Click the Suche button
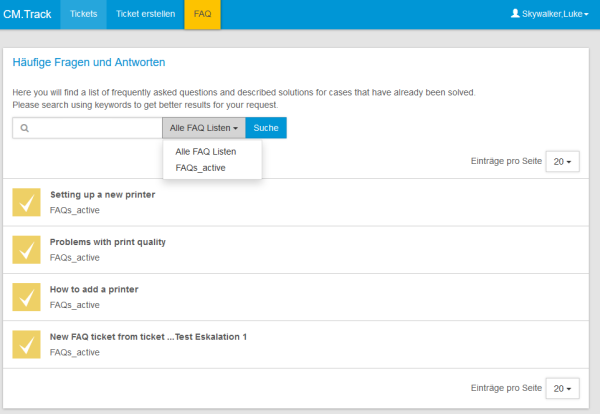The height and width of the screenshot is (414, 600). [266, 128]
